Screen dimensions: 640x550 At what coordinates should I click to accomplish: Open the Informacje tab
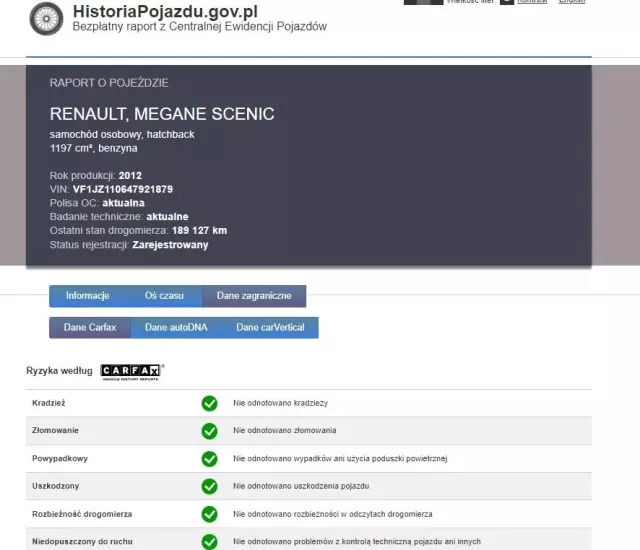click(x=87, y=296)
